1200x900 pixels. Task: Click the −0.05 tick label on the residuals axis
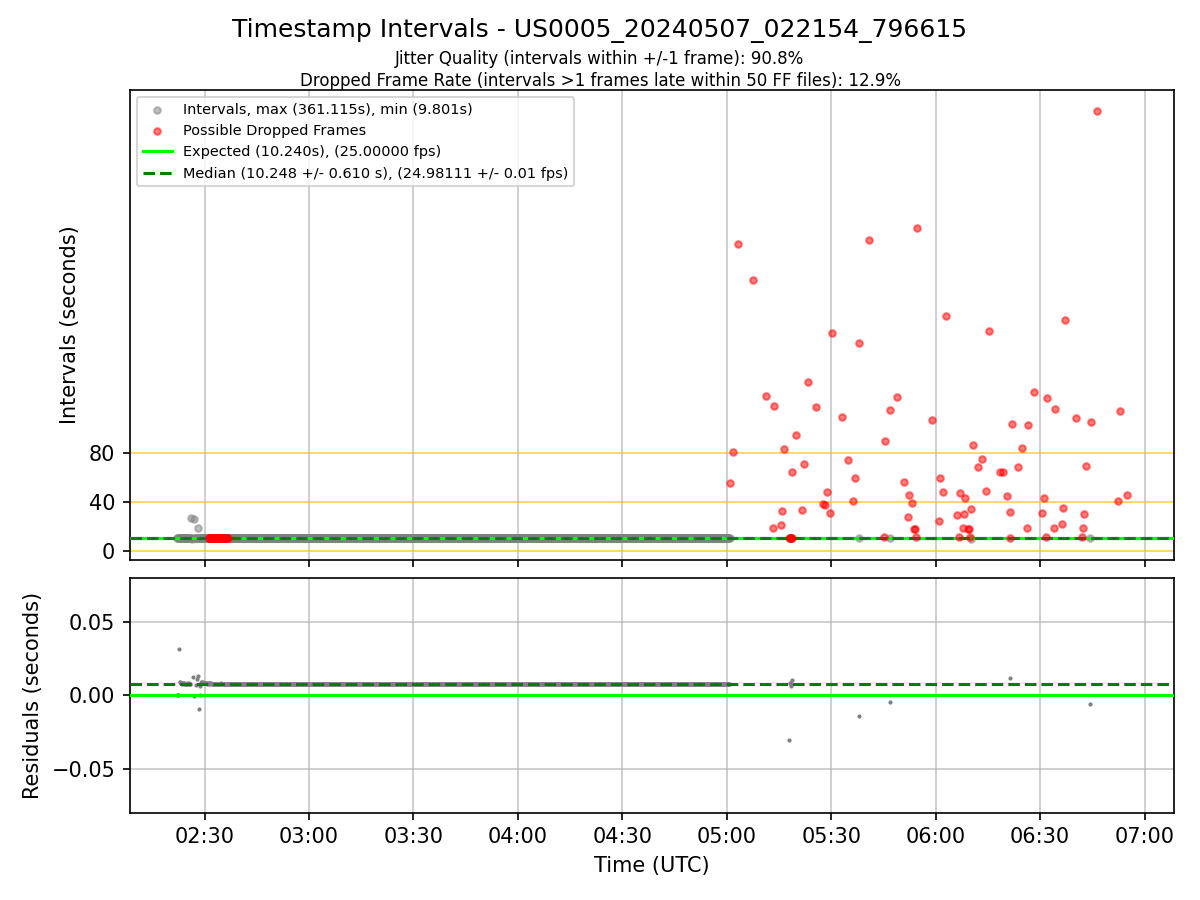[84, 770]
